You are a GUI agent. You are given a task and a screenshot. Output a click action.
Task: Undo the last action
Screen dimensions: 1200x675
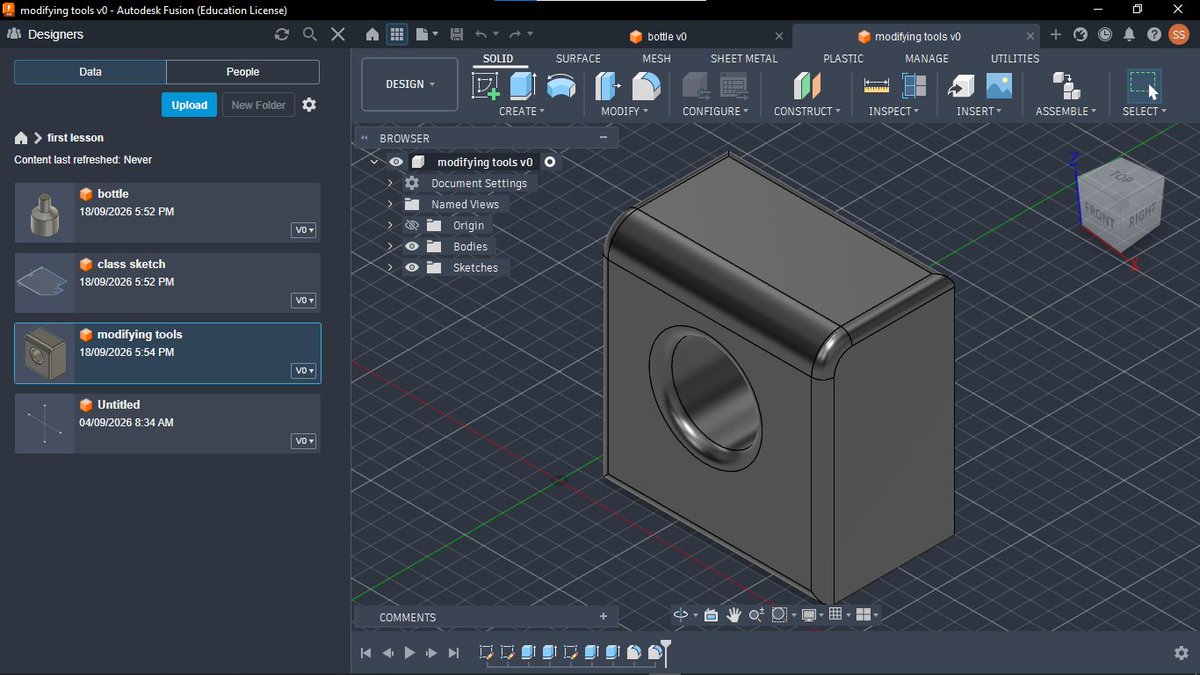pyautogui.click(x=481, y=34)
